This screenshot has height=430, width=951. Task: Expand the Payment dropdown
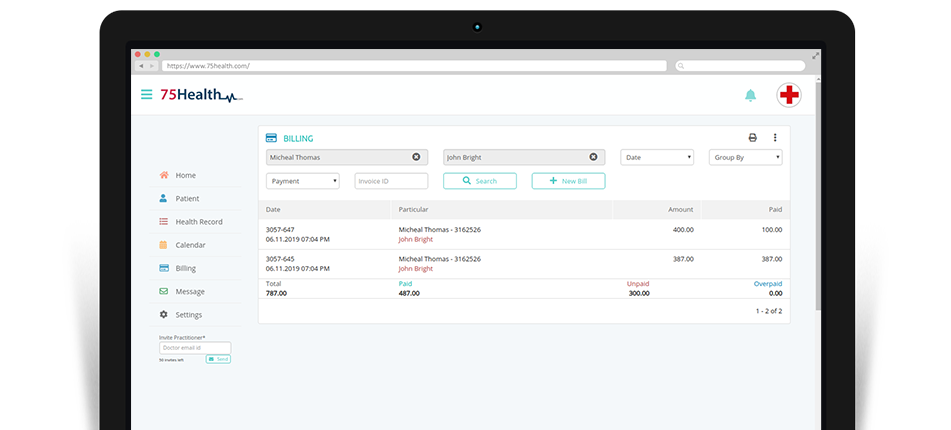click(x=302, y=181)
